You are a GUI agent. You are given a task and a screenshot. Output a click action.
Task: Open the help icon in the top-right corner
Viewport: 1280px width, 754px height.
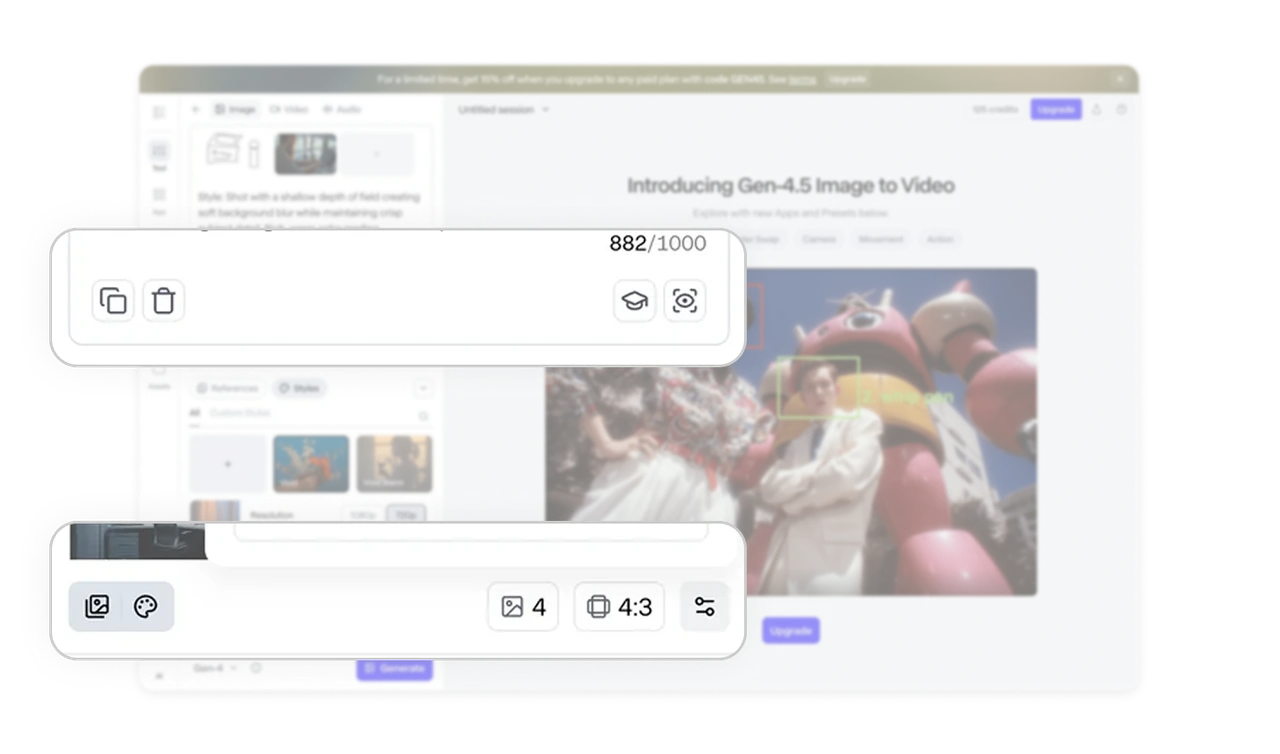(x=1121, y=109)
